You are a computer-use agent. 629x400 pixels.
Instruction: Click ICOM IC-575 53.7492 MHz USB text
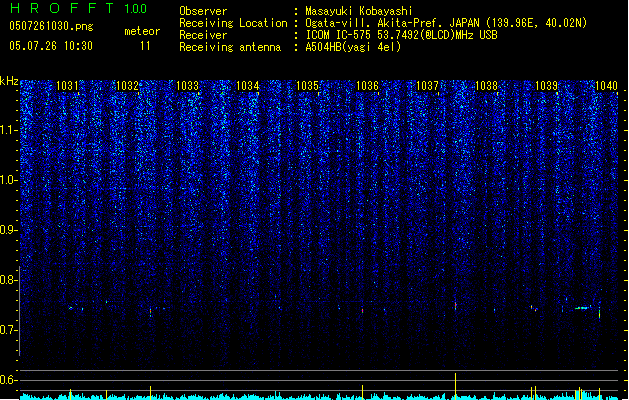coord(402,35)
